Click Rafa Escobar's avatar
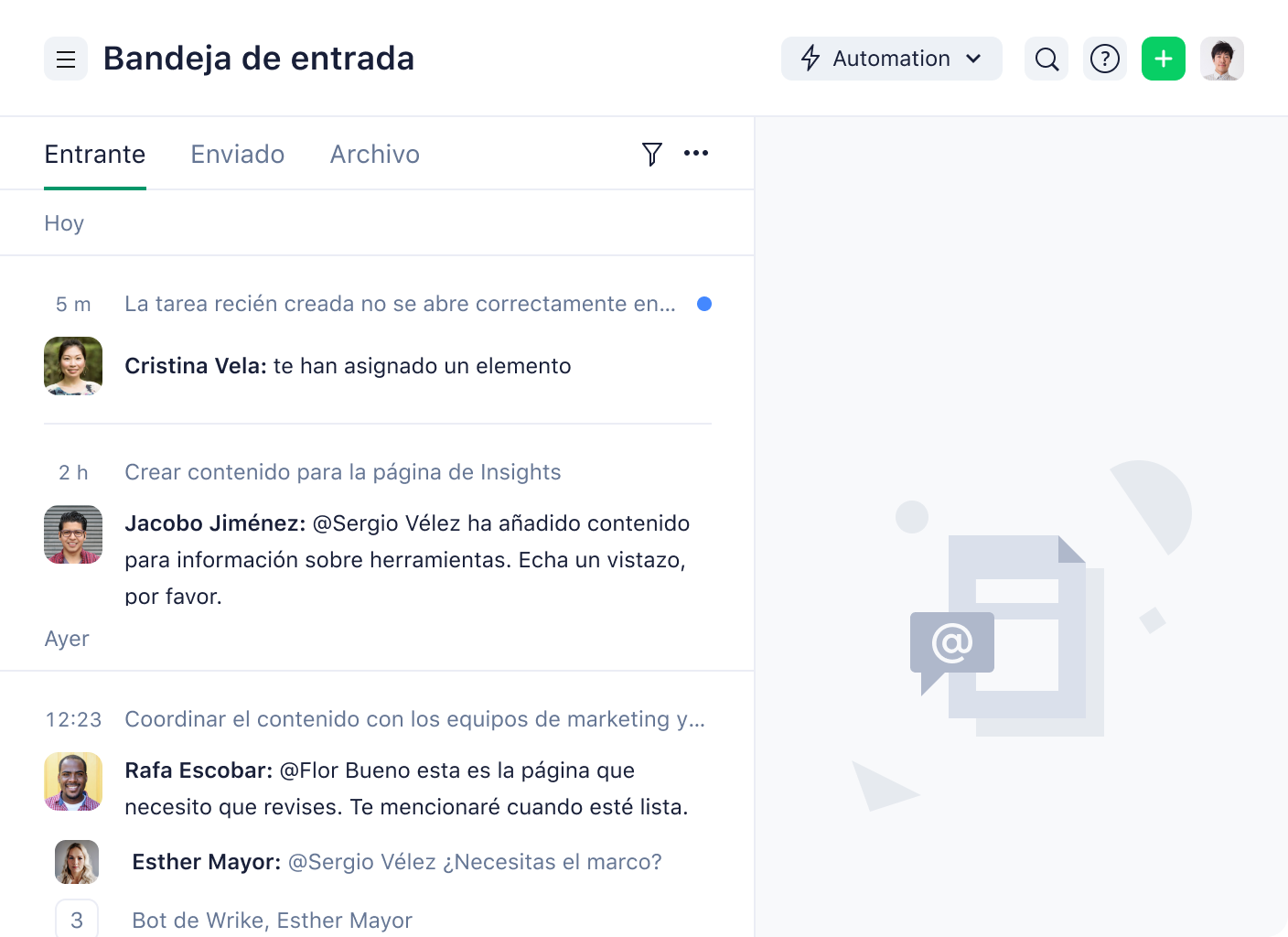Image resolution: width=1288 pixels, height=937 pixels. (73, 781)
